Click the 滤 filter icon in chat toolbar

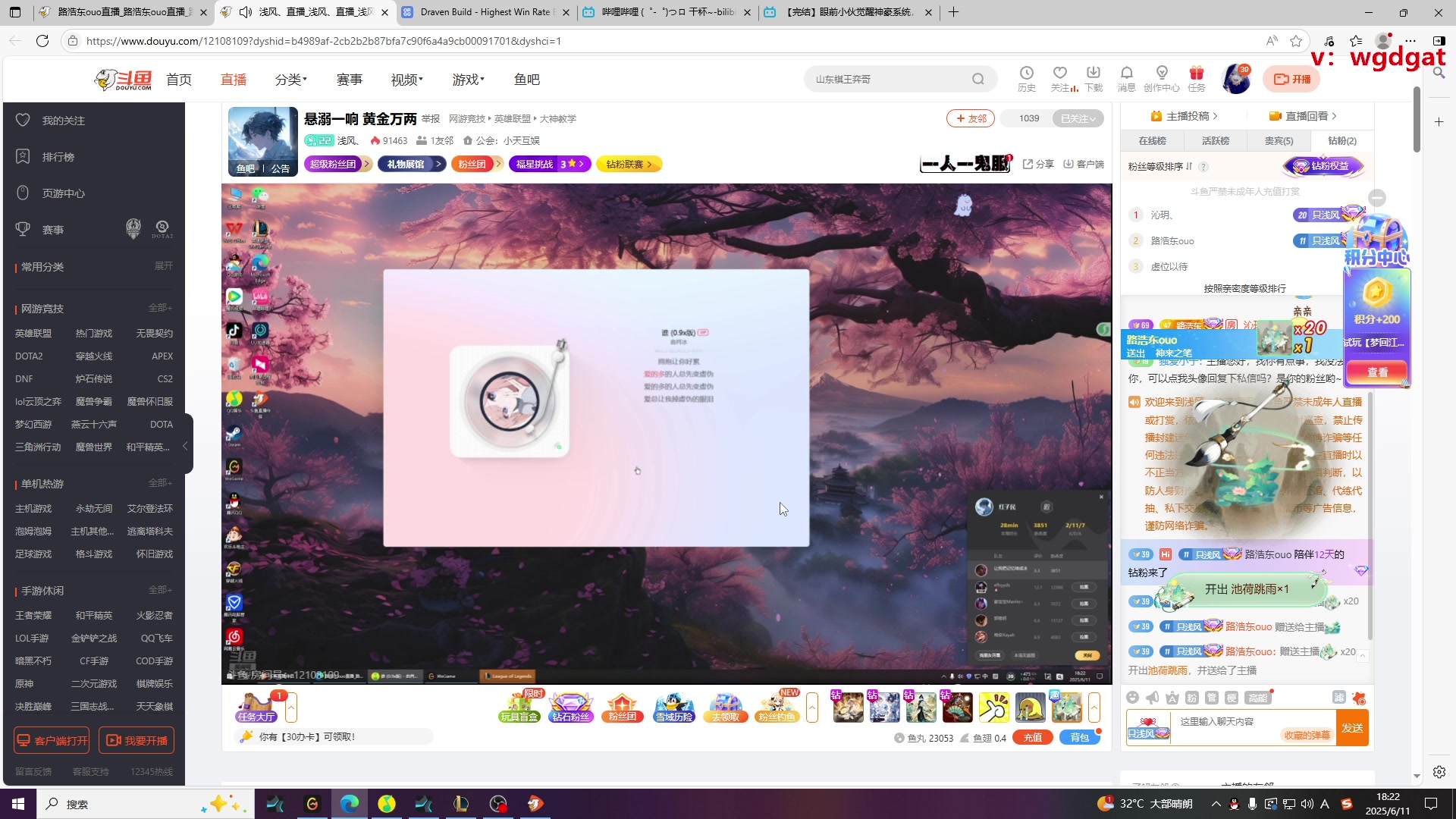[x=1339, y=698]
